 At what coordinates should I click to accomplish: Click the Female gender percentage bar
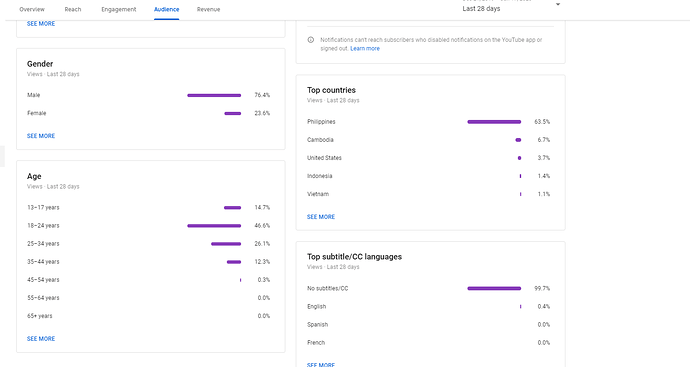coord(233,114)
